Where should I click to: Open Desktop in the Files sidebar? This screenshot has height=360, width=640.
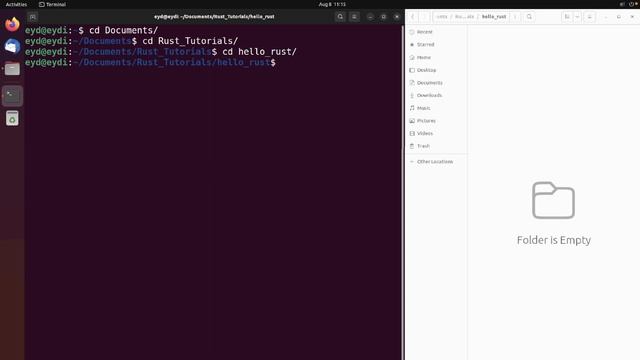coord(436,70)
